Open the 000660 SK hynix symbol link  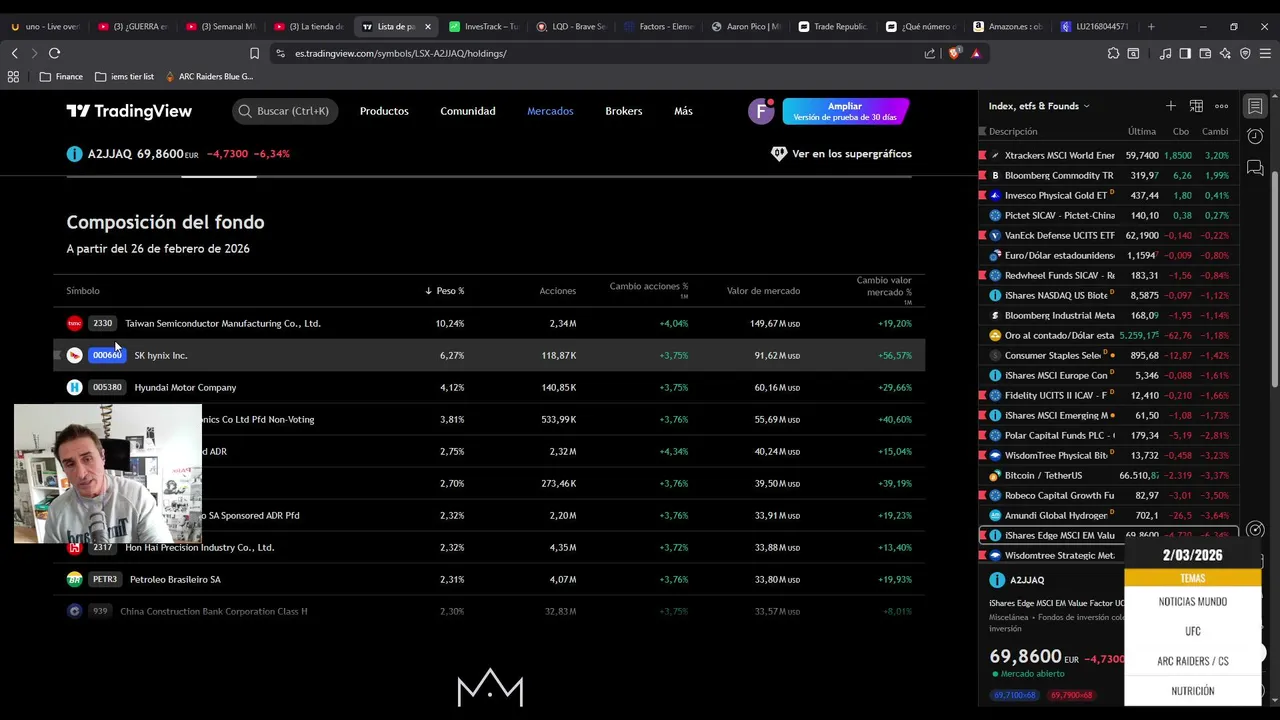pyautogui.click(x=107, y=355)
